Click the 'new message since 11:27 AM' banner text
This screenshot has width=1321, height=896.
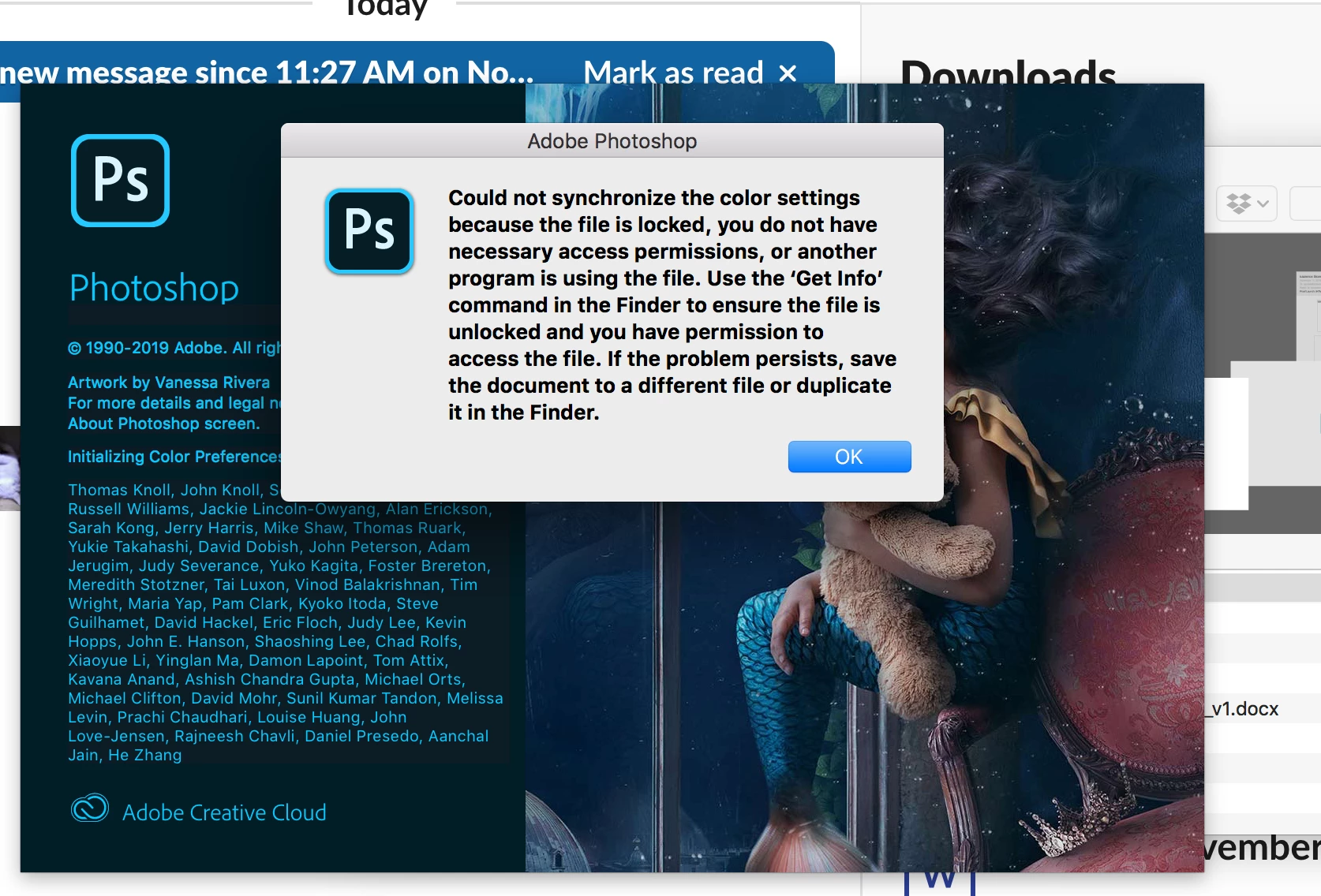[267, 73]
